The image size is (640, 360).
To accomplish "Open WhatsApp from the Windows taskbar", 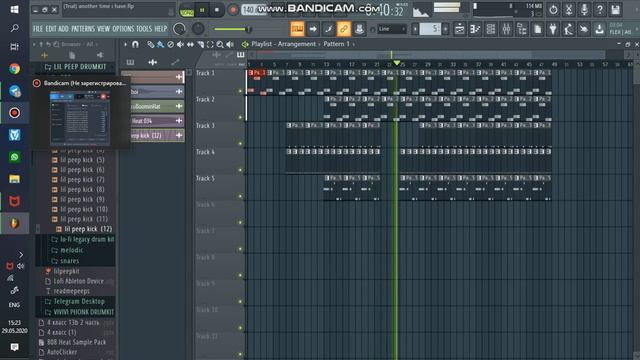I will click(x=15, y=157).
